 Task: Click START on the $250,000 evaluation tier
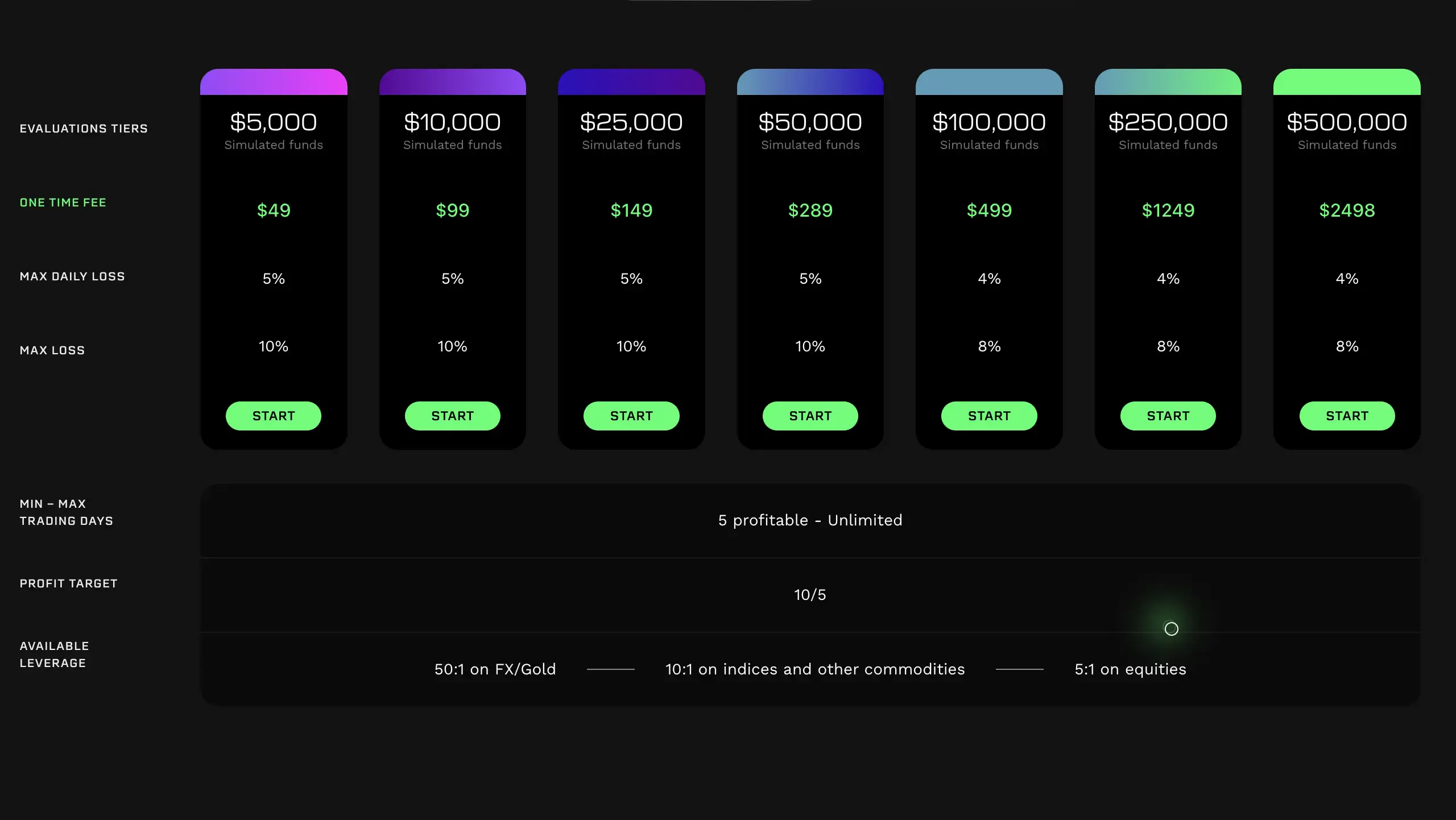[1168, 416]
